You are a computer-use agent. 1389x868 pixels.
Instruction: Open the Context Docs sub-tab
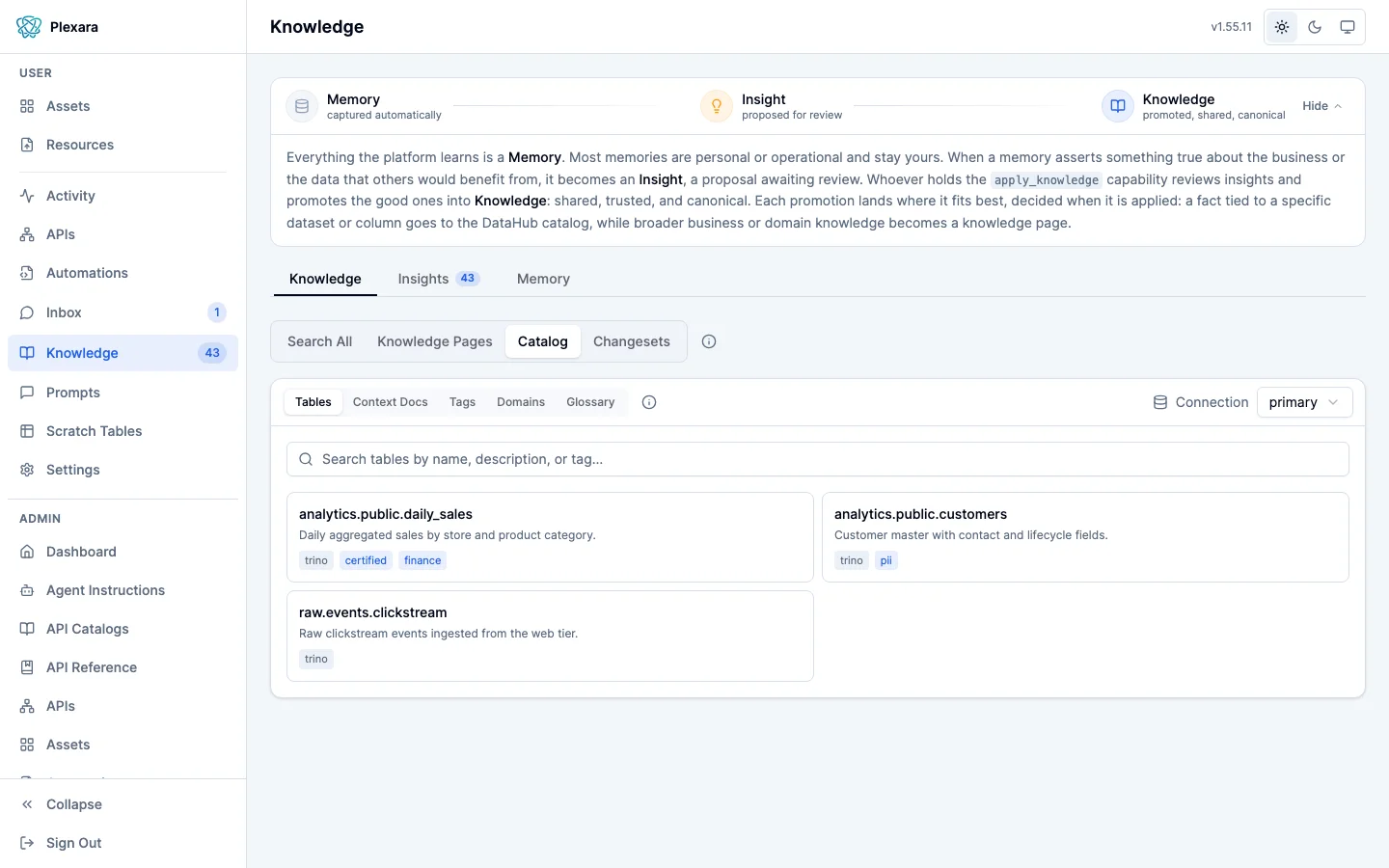(x=391, y=402)
